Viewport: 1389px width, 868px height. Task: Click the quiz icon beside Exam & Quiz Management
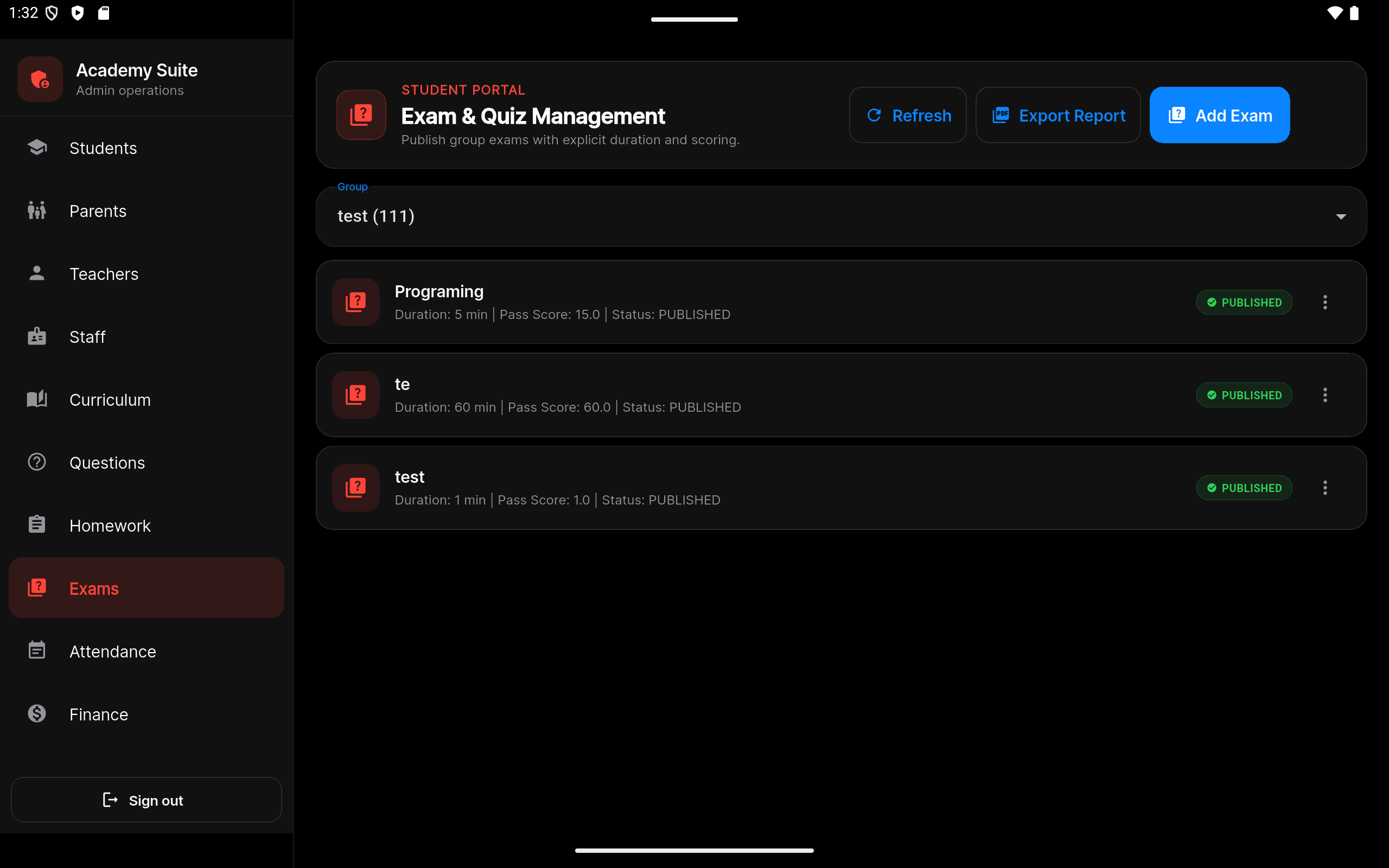coord(361,115)
